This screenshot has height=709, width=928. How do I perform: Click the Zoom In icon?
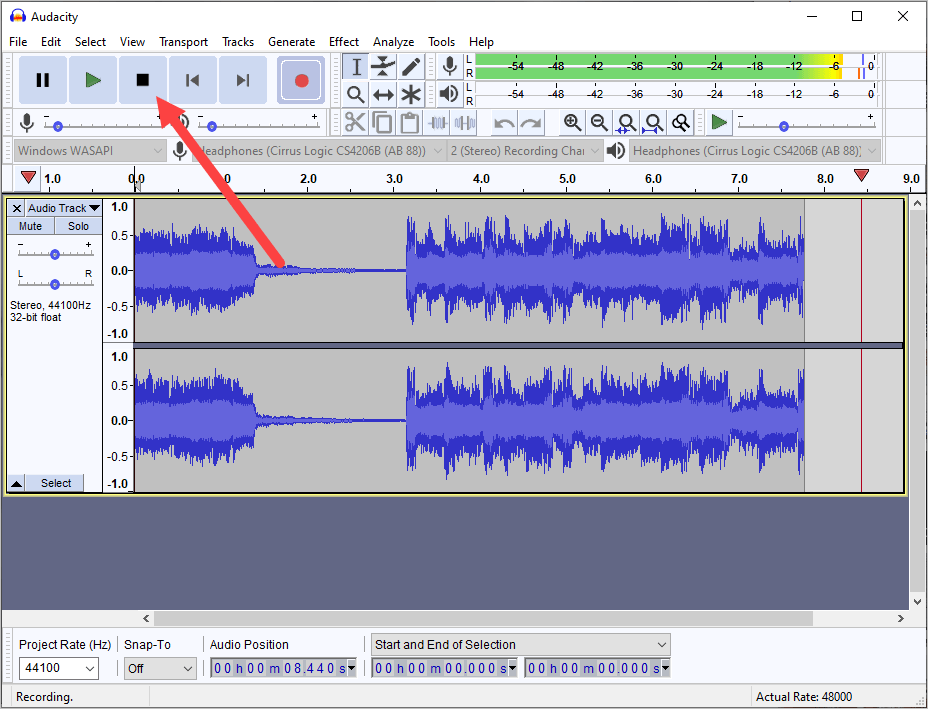coord(572,123)
